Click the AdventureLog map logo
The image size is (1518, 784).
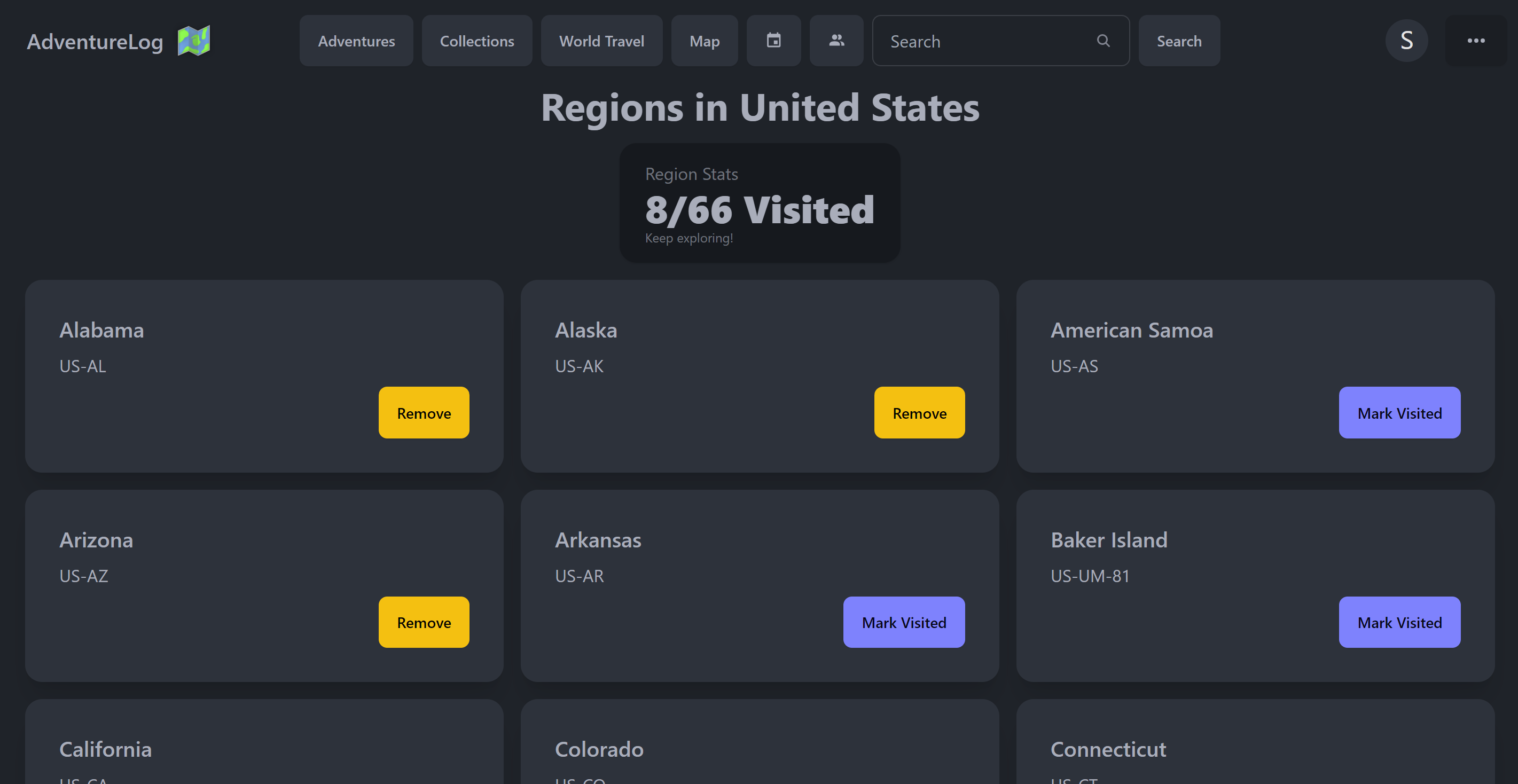[194, 40]
